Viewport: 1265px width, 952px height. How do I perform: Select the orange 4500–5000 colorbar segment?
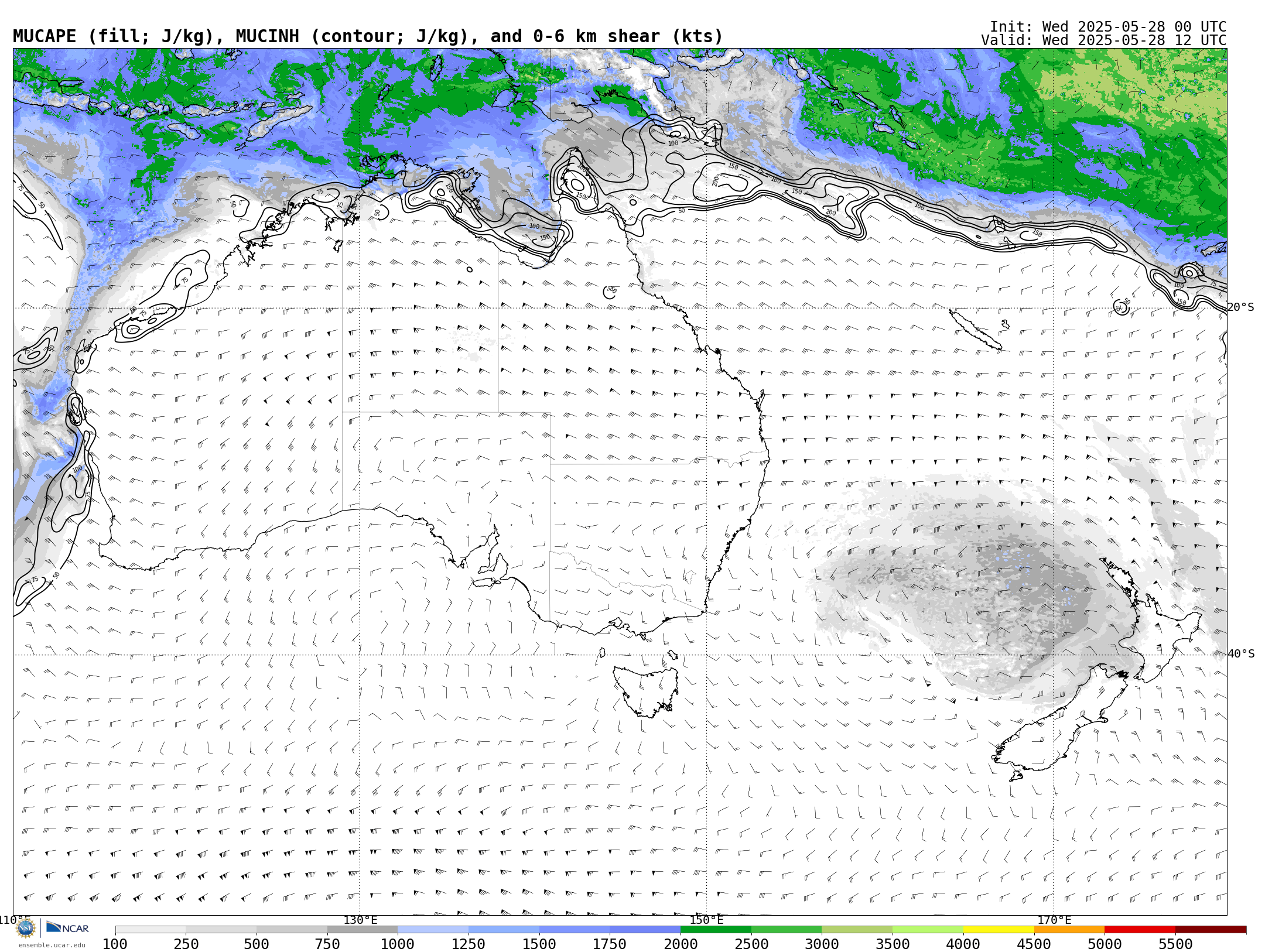[1069, 930]
